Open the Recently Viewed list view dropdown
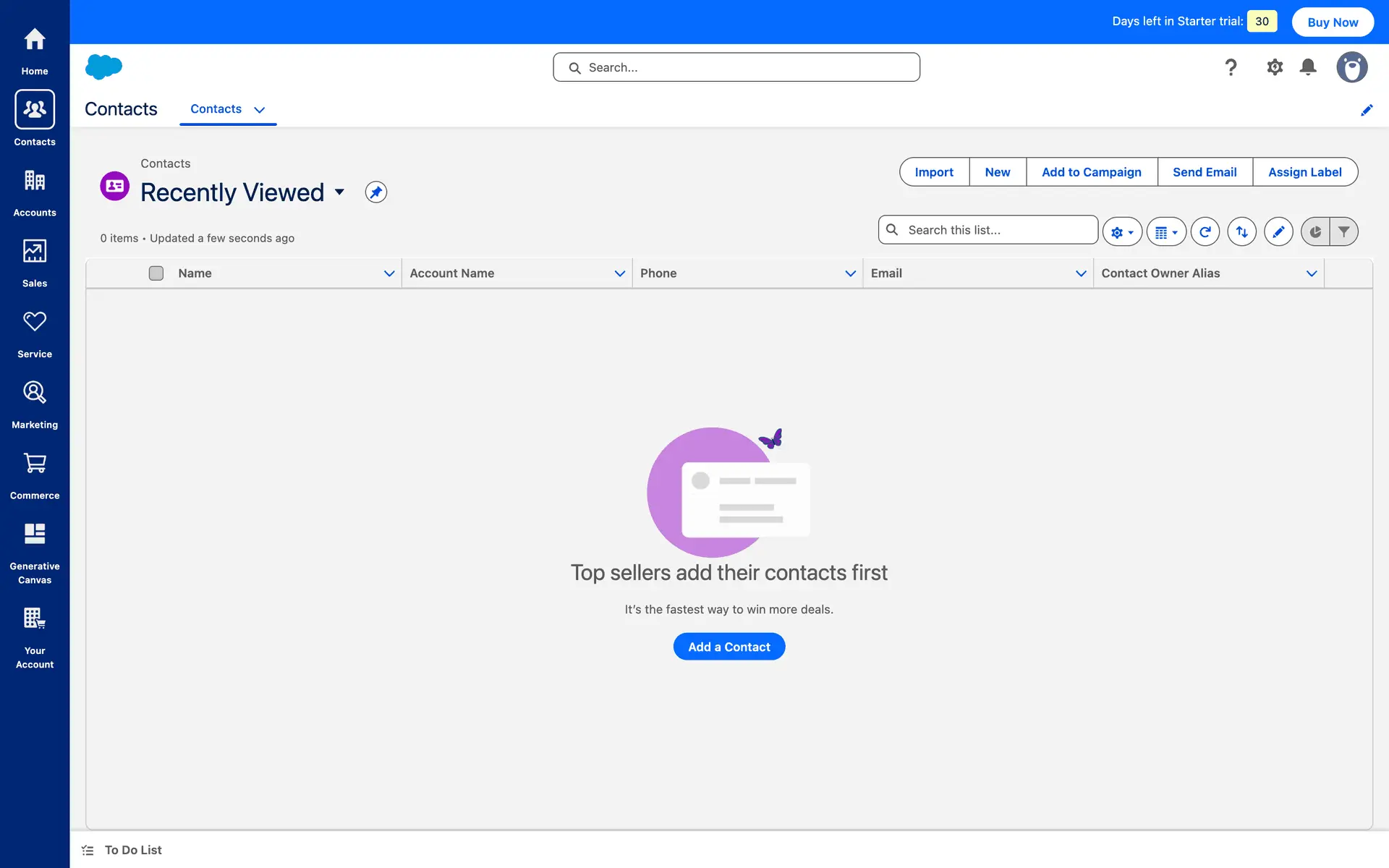This screenshot has width=1389, height=868. click(339, 192)
